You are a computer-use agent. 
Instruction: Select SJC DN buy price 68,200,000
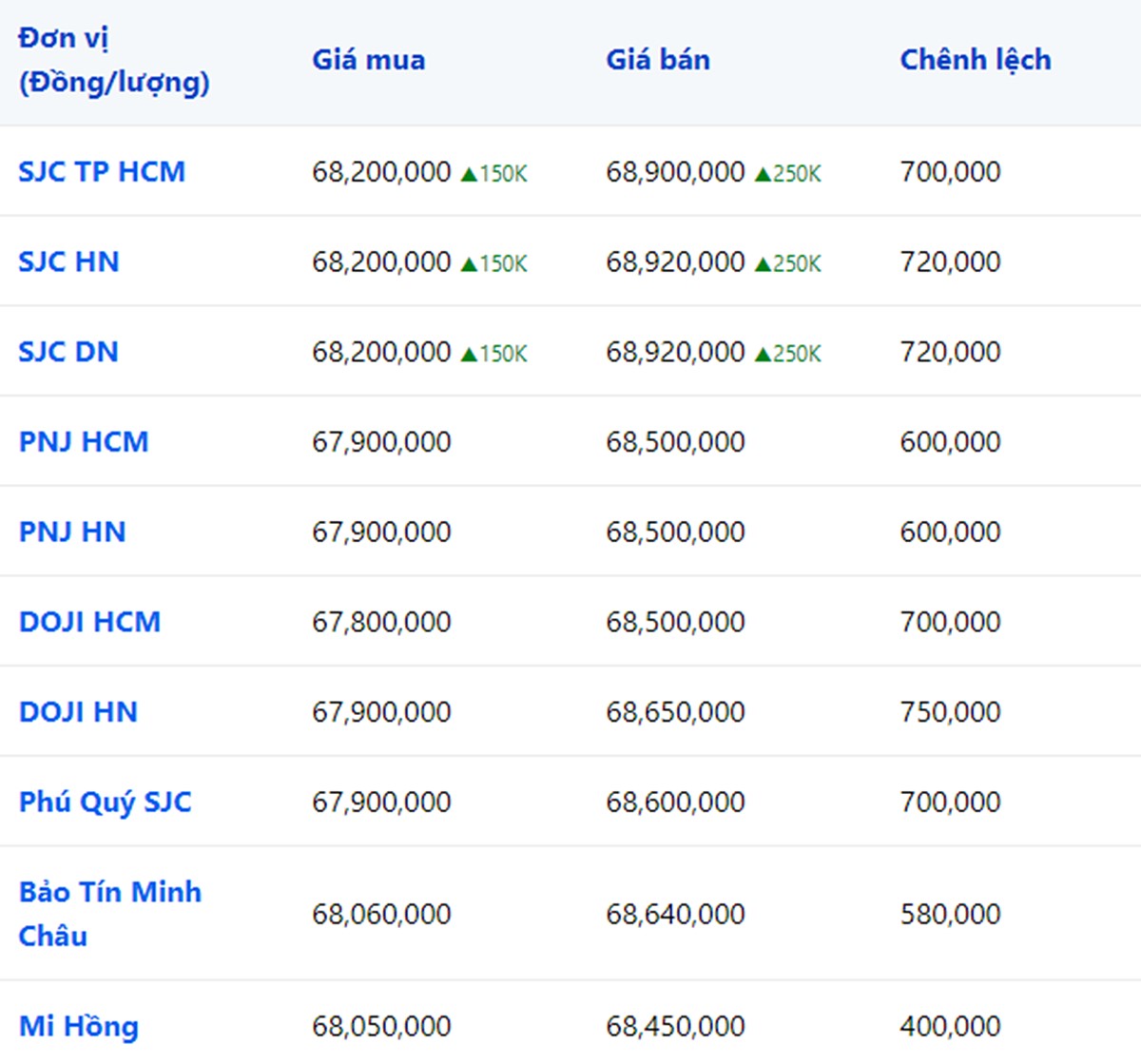381,352
